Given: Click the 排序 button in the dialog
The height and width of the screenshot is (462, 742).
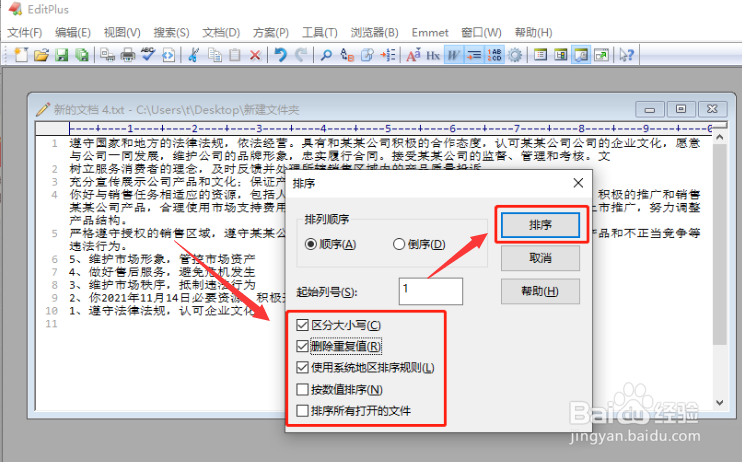Looking at the screenshot, I should [x=540, y=225].
